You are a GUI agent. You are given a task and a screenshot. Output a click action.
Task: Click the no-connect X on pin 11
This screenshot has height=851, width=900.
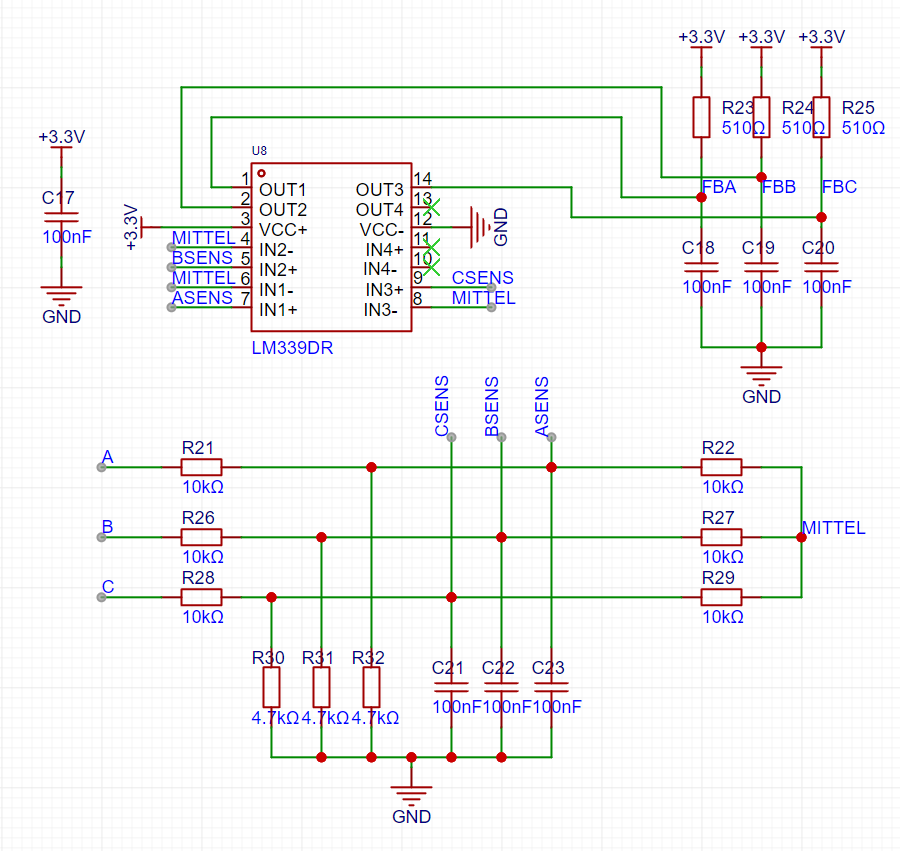(432, 247)
